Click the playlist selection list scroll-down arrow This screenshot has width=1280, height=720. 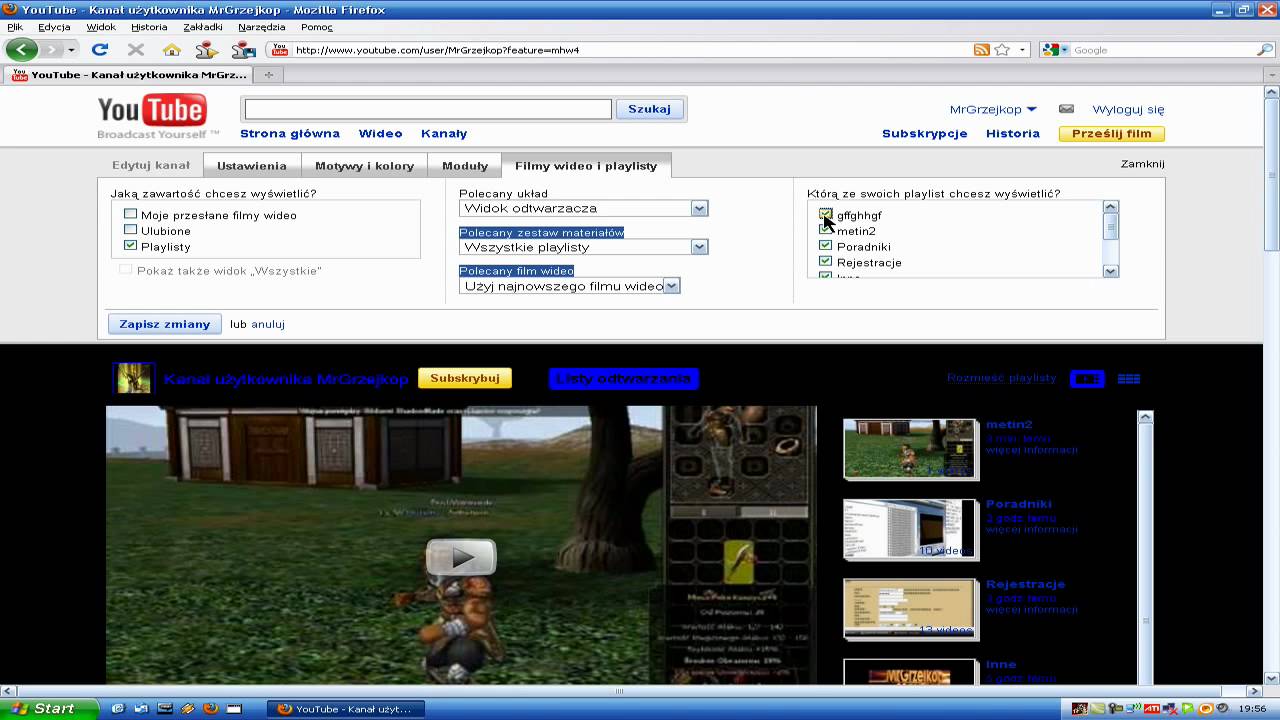coord(1110,271)
